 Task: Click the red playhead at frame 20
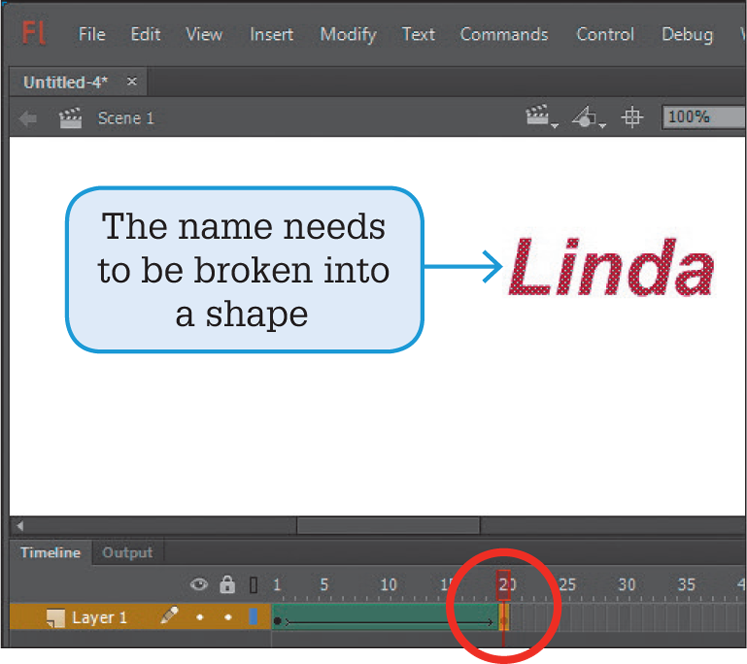pyautogui.click(x=504, y=585)
